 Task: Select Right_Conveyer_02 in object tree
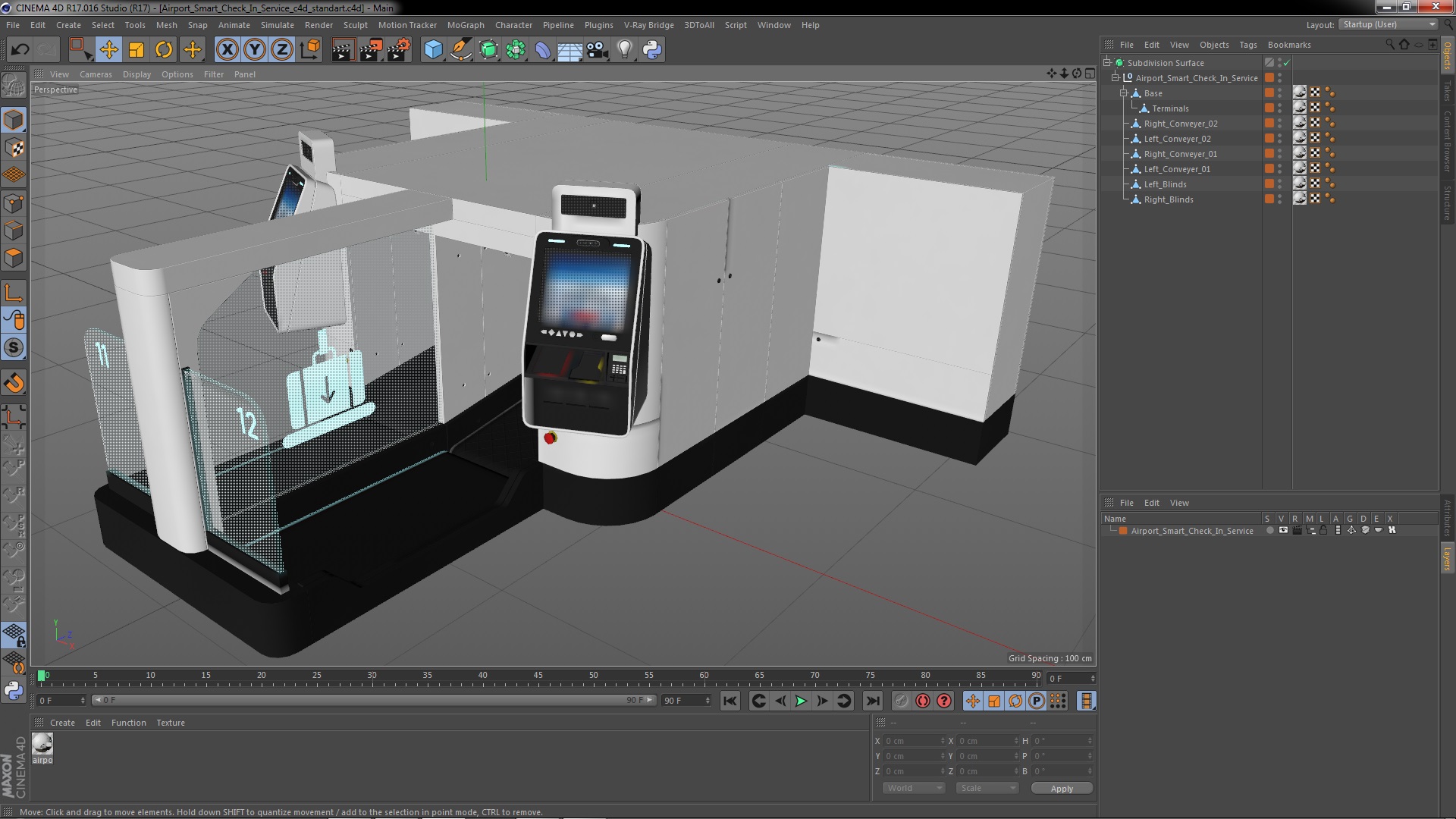[1181, 124]
